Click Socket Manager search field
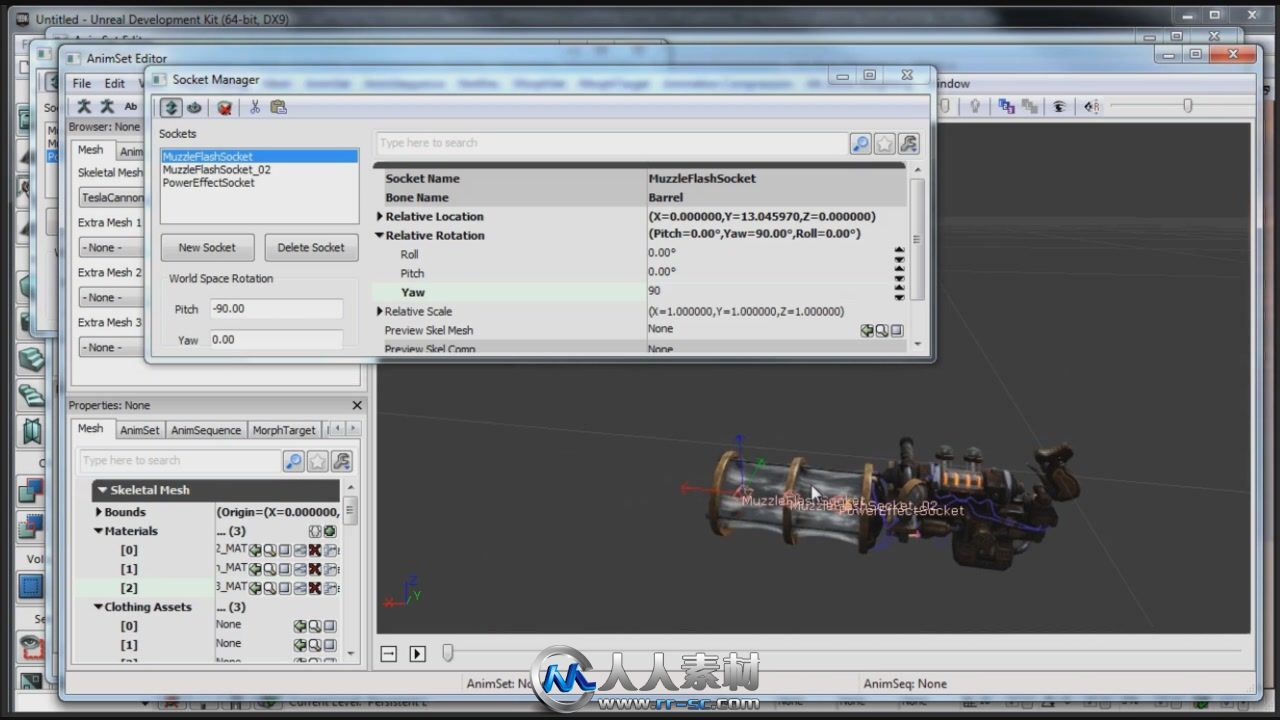 612,143
